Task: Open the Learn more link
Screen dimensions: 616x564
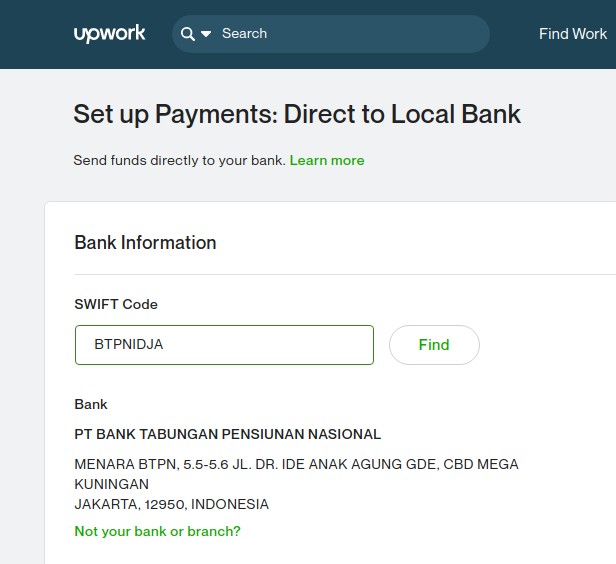Action: [327, 160]
